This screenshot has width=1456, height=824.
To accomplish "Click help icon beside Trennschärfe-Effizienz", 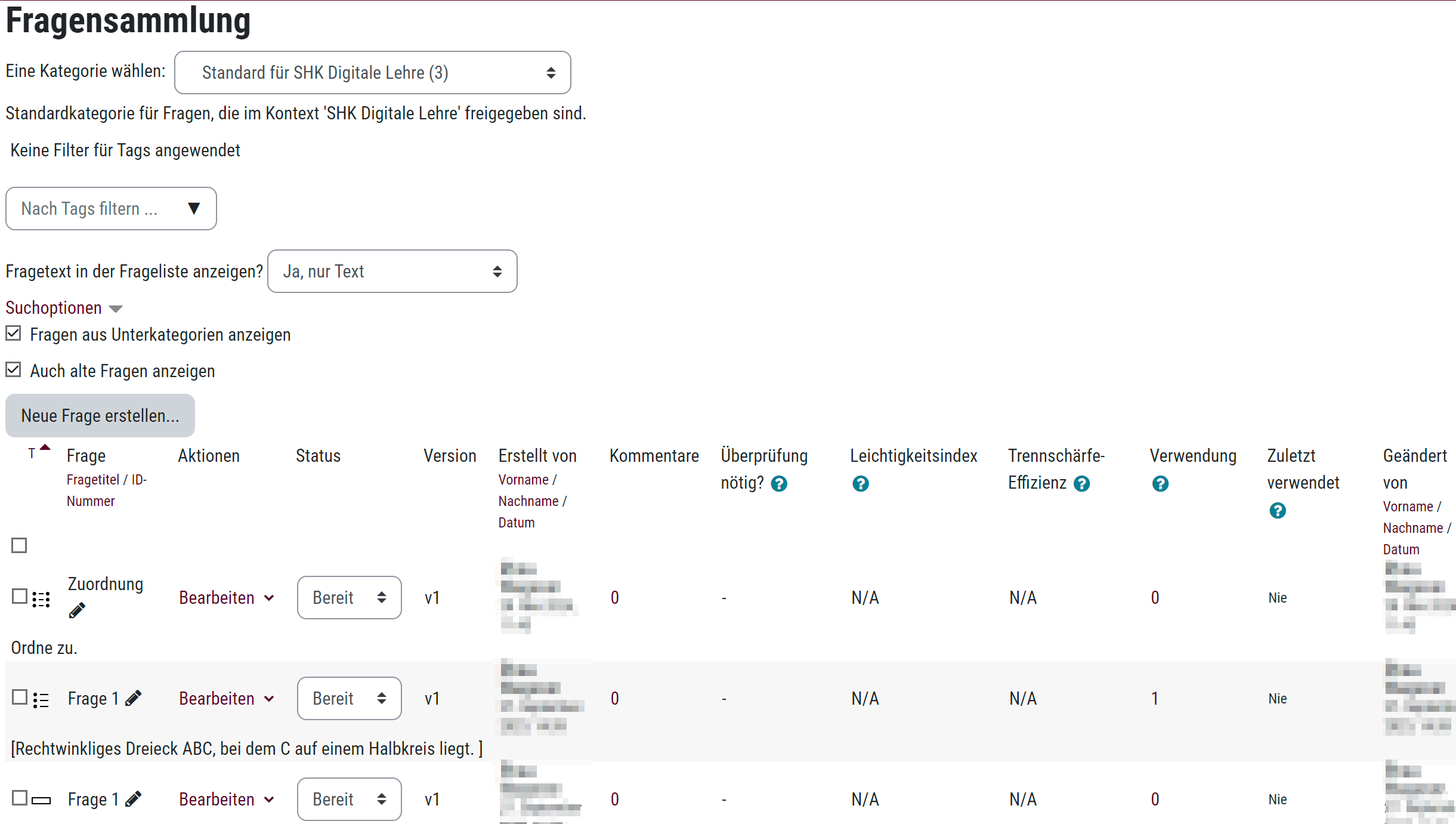I will [1081, 483].
